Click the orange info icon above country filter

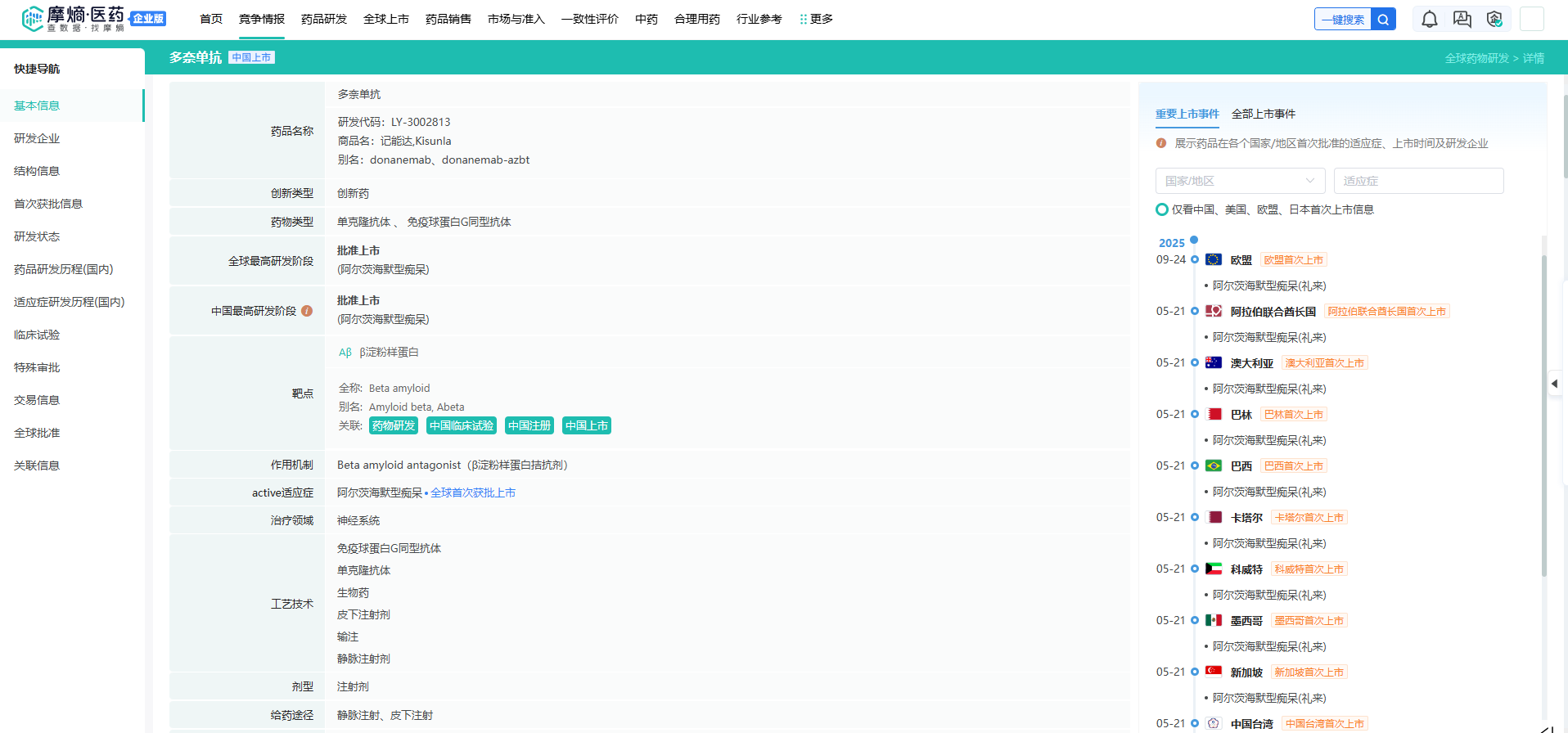[x=1161, y=143]
